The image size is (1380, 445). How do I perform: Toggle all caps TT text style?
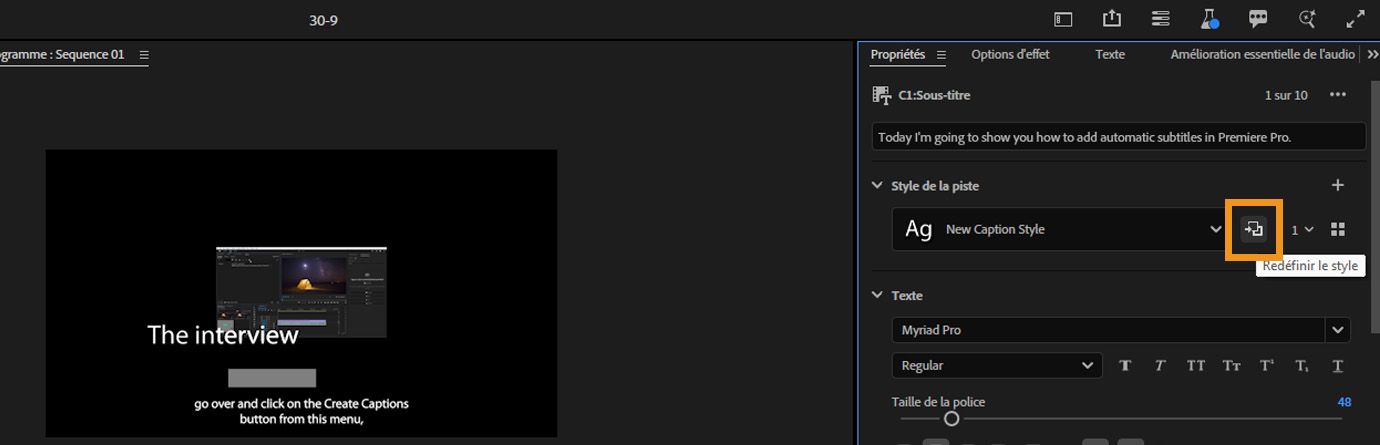1196,365
